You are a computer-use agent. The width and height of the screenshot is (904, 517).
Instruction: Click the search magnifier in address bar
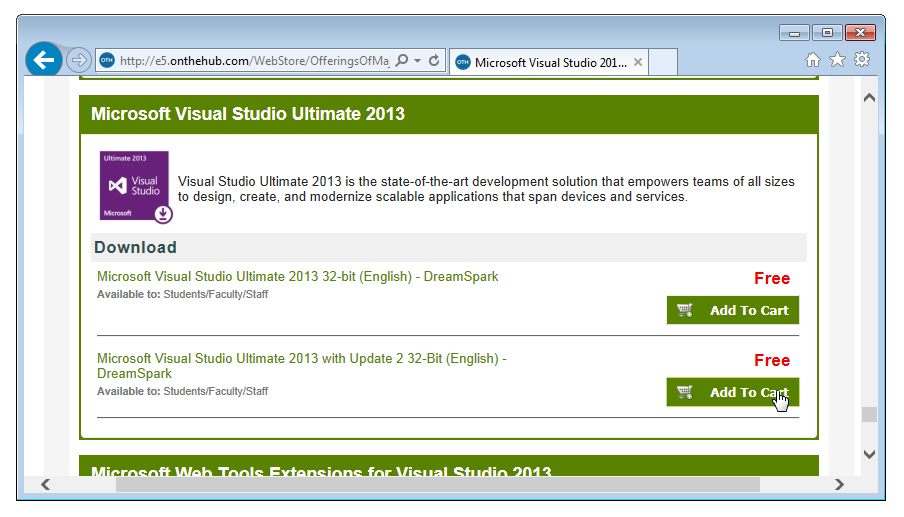coord(402,60)
